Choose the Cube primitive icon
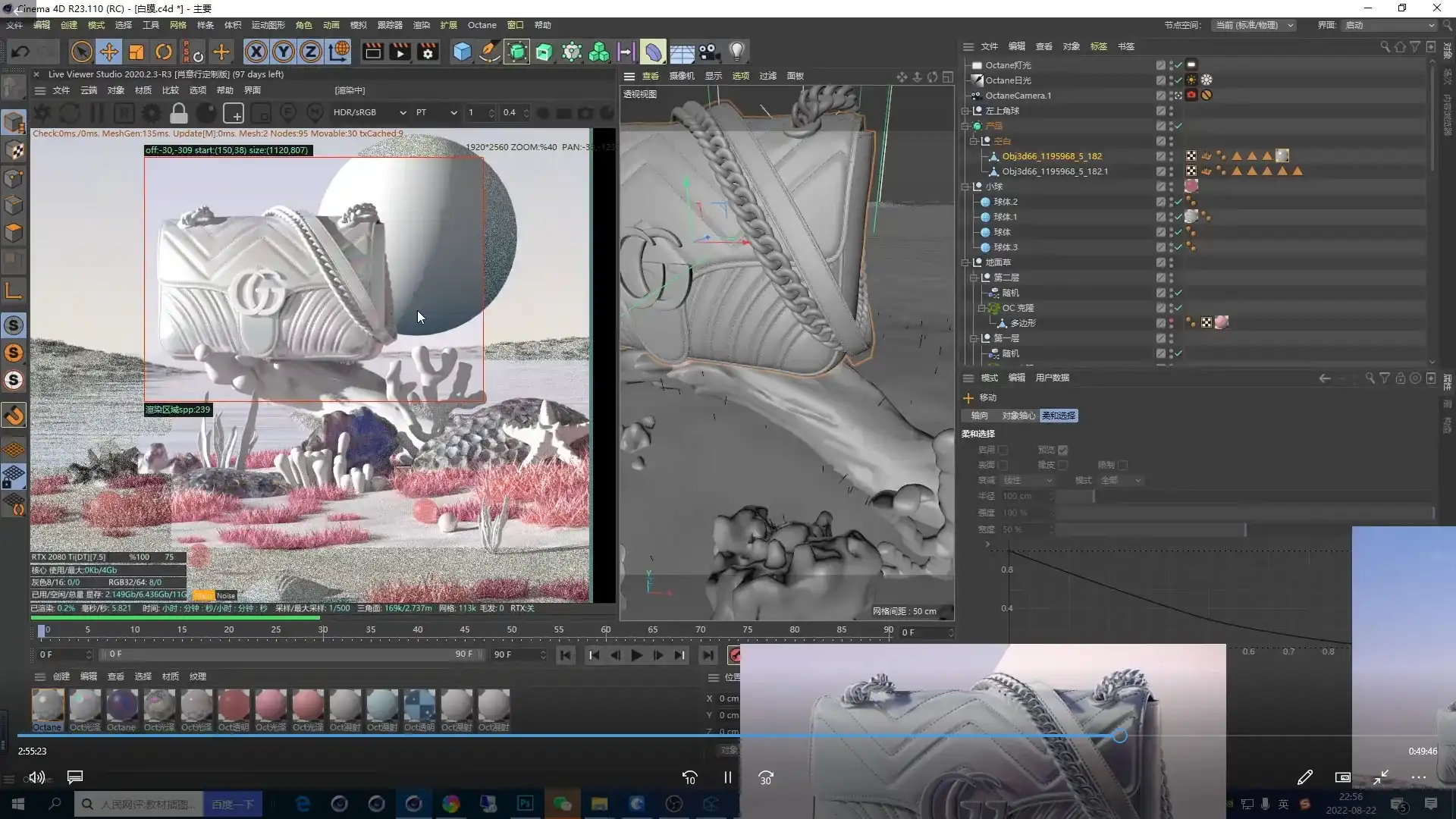This screenshot has height=819, width=1456. [463, 51]
